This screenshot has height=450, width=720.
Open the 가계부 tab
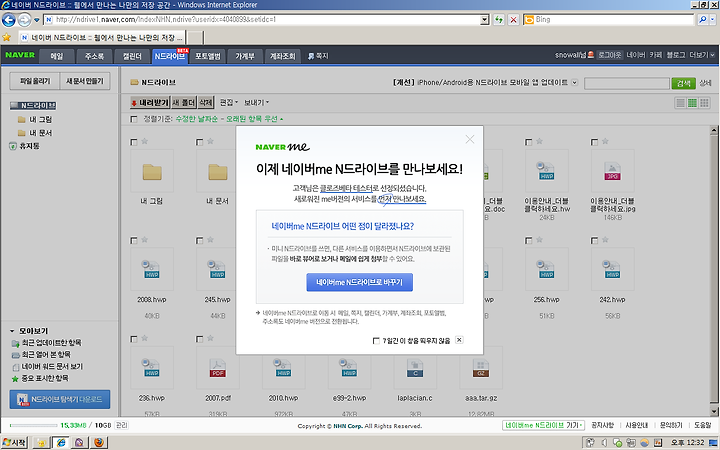[x=245, y=56]
